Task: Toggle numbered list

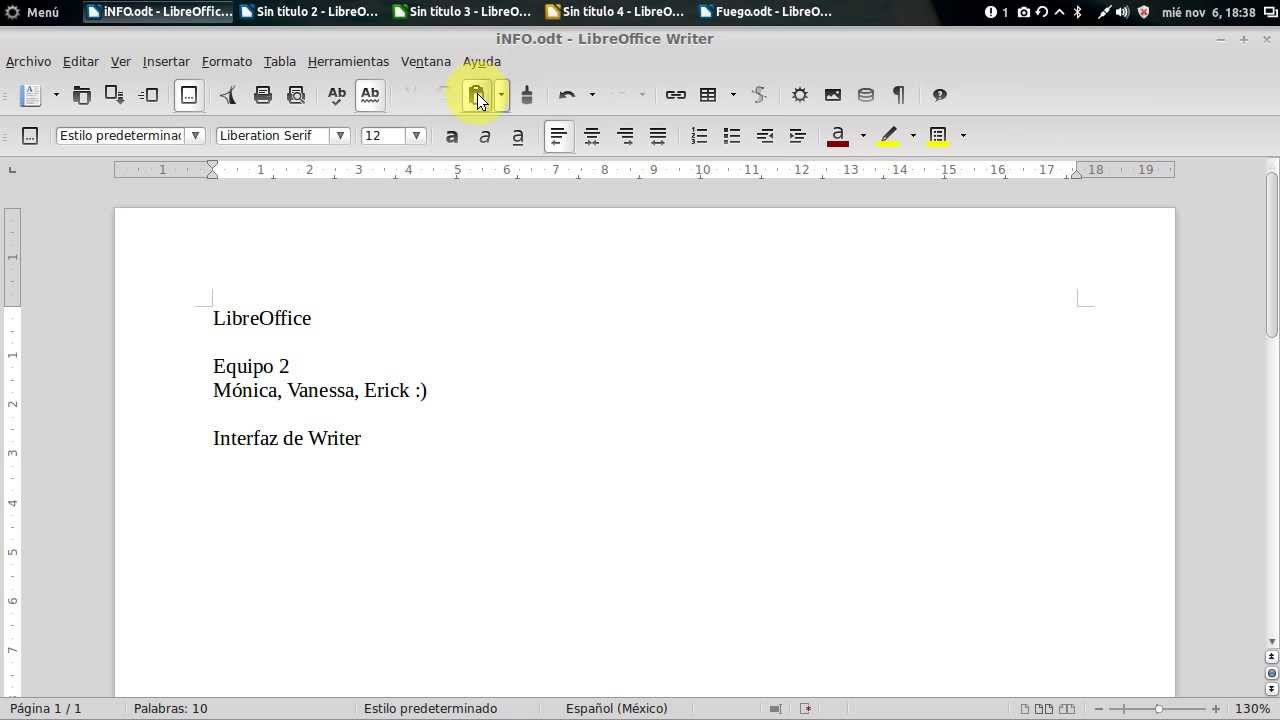Action: click(x=699, y=136)
